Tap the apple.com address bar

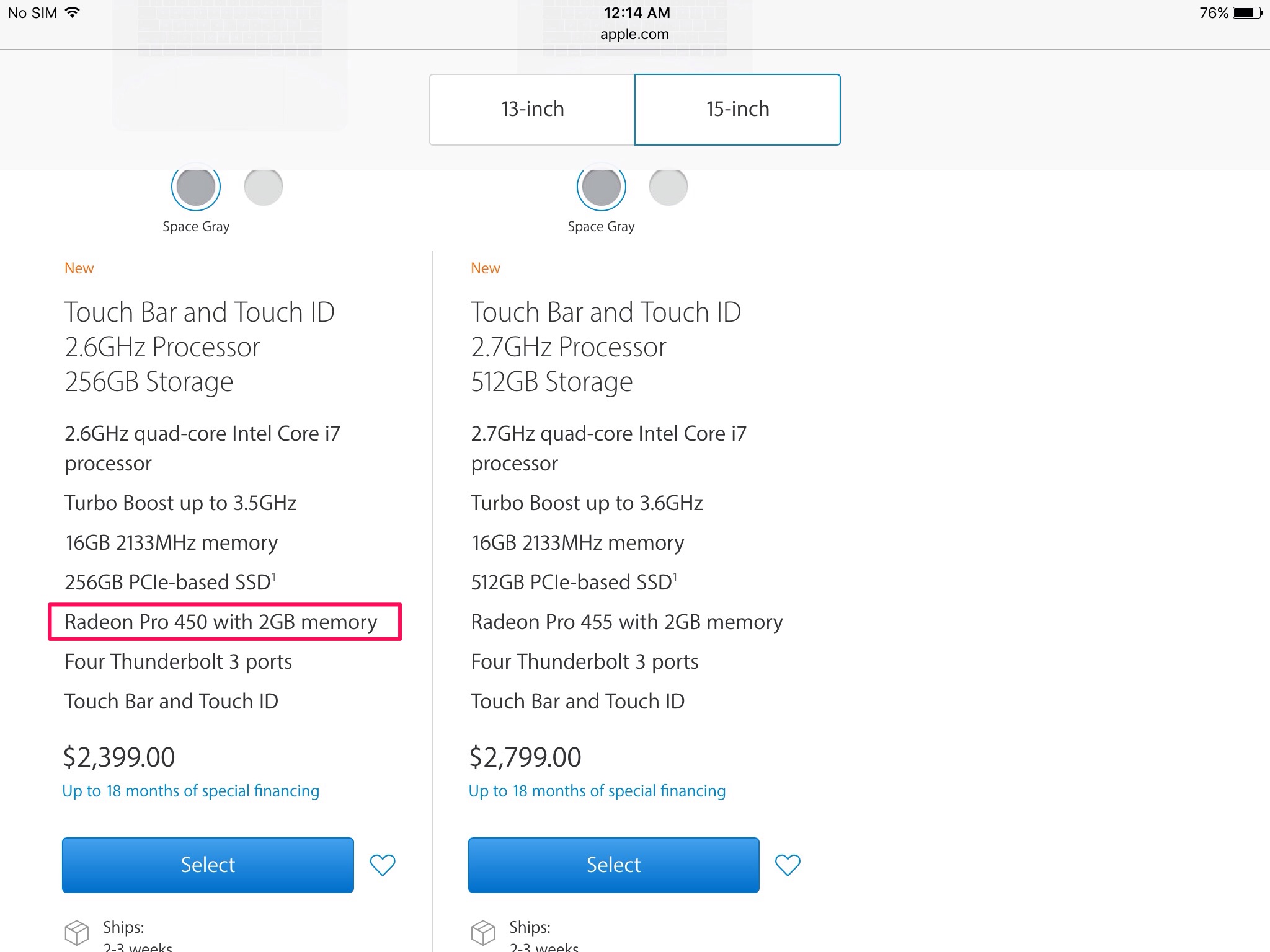[634, 34]
